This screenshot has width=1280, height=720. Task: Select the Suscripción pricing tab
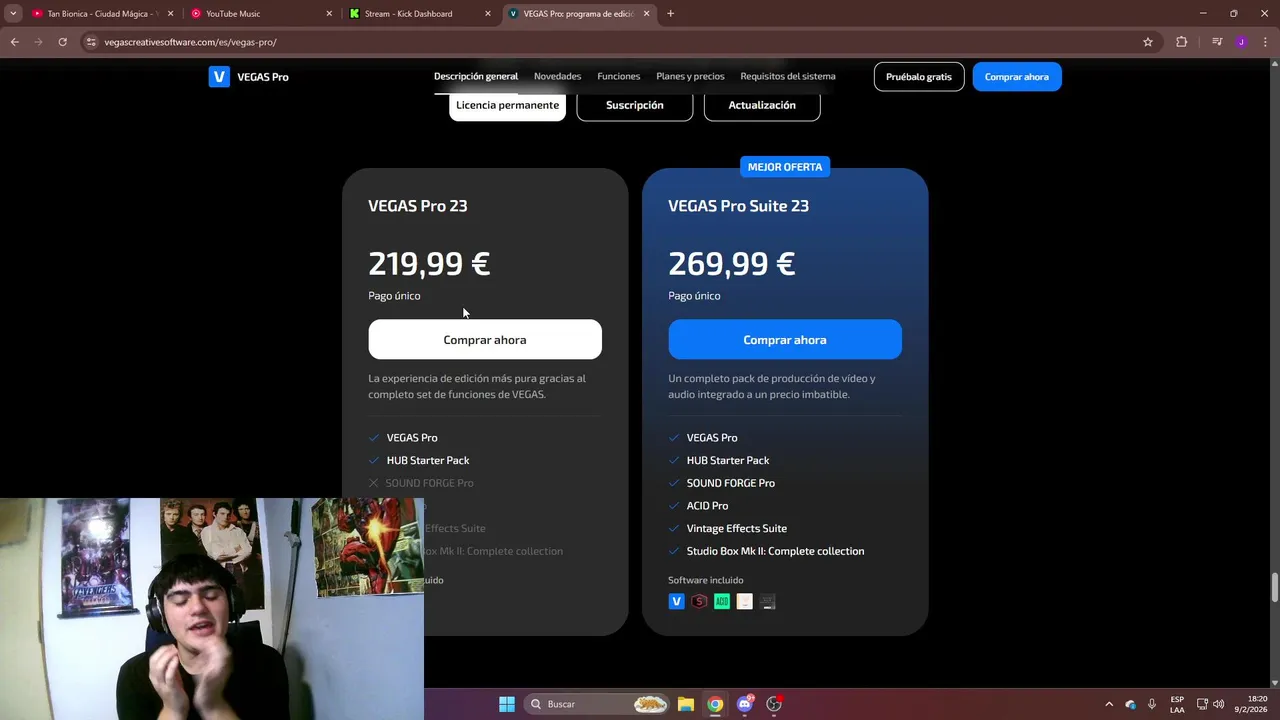coord(634,105)
